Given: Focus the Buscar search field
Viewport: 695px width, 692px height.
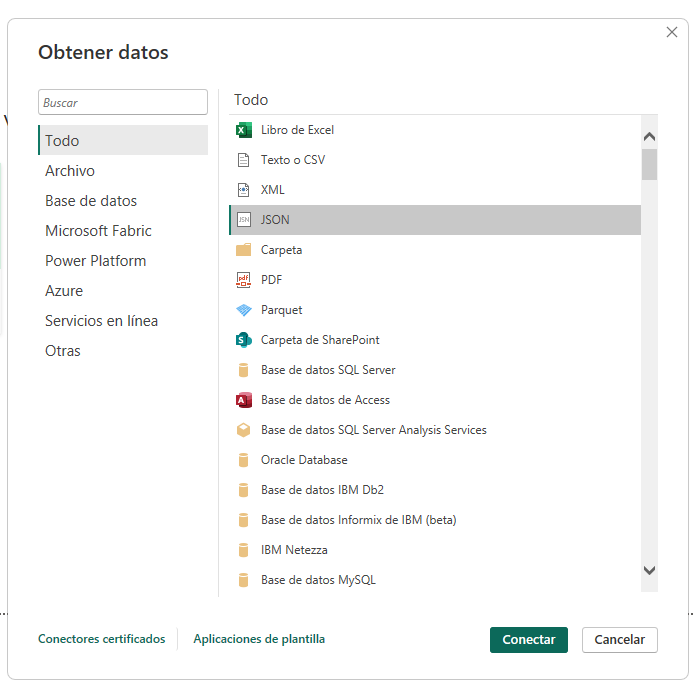Looking at the screenshot, I should click(x=122, y=102).
